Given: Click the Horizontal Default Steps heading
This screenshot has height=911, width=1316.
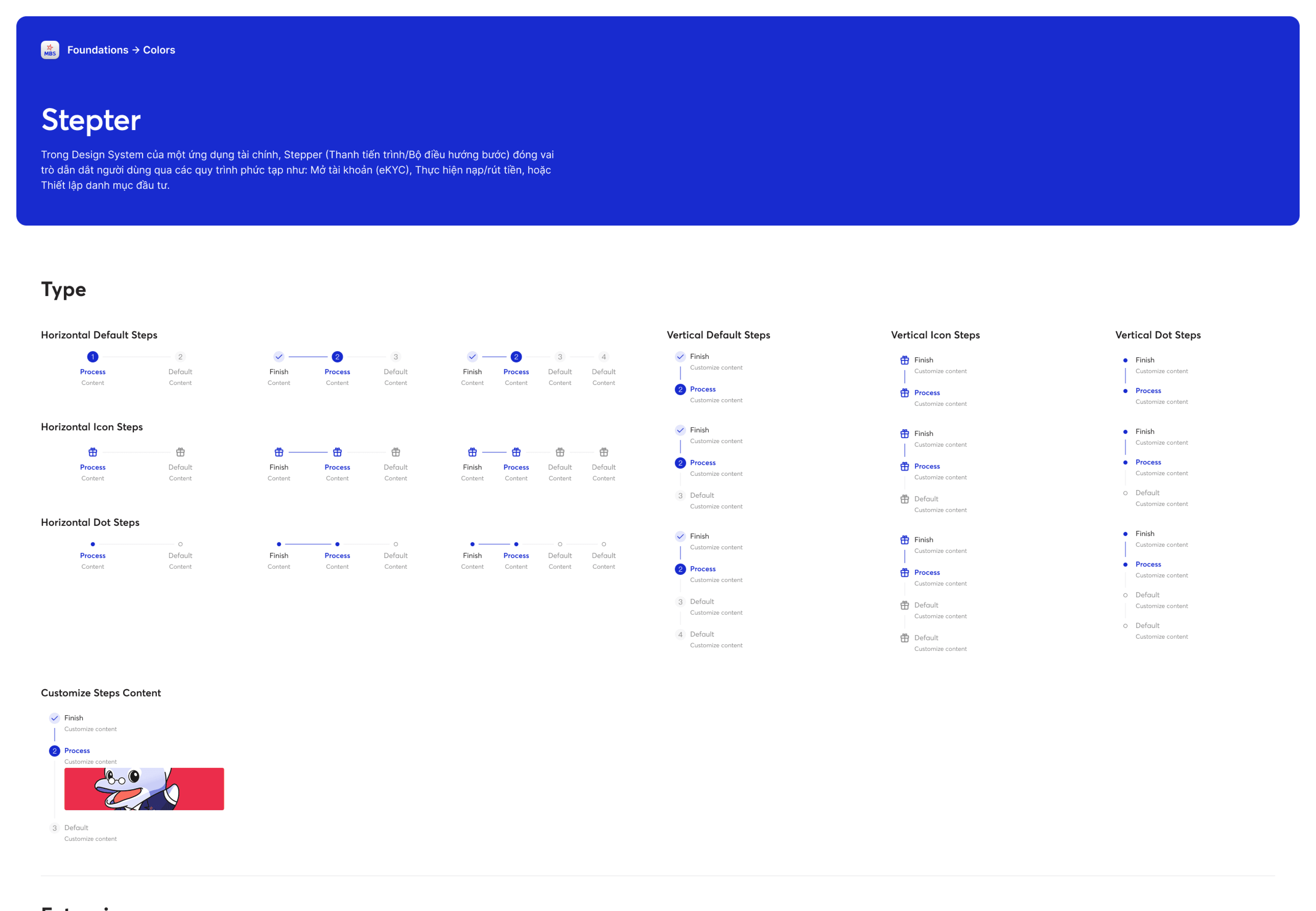Looking at the screenshot, I should point(99,335).
